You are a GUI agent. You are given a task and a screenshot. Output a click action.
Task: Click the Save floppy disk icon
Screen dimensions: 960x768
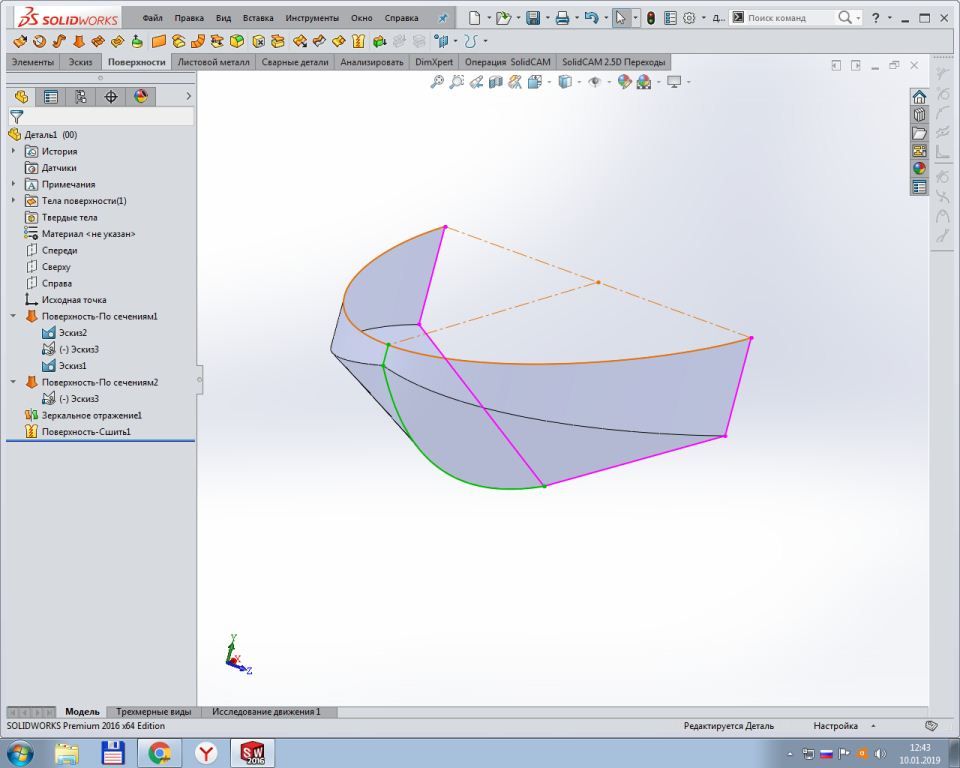click(x=533, y=18)
